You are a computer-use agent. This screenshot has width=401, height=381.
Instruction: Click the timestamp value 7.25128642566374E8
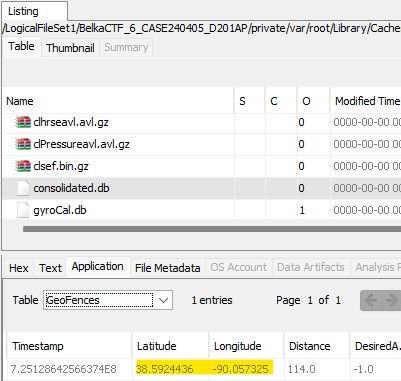click(x=63, y=369)
